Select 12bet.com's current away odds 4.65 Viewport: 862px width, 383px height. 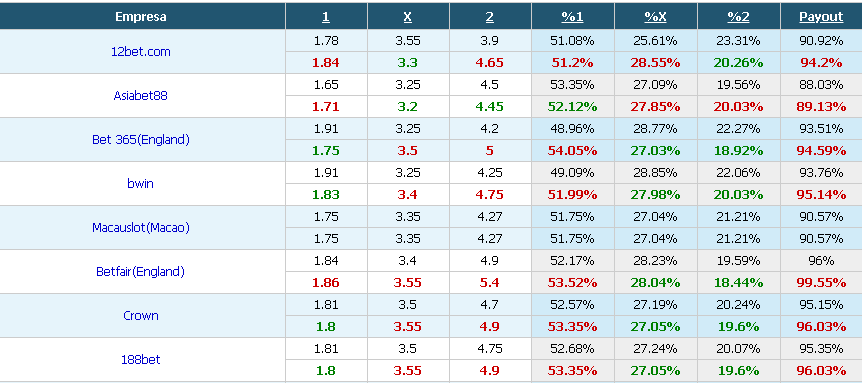click(489, 63)
